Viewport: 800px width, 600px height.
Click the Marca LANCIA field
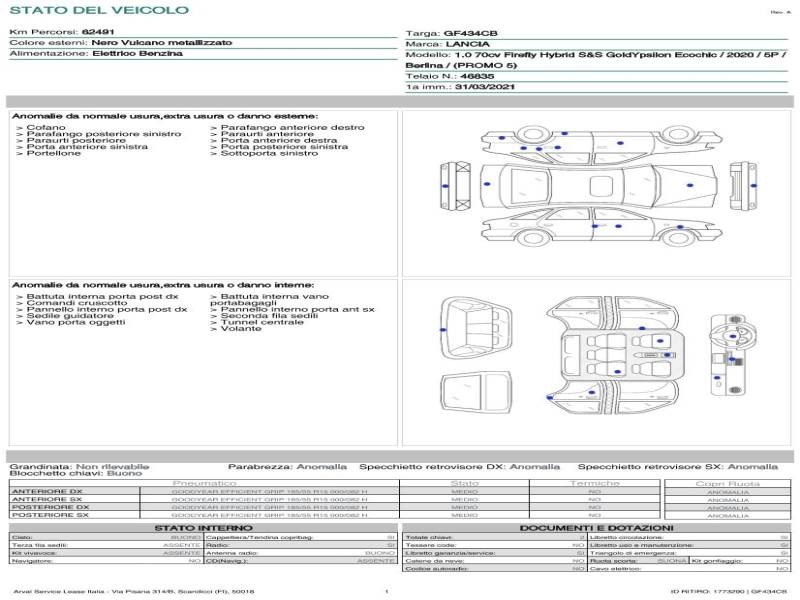(447, 44)
